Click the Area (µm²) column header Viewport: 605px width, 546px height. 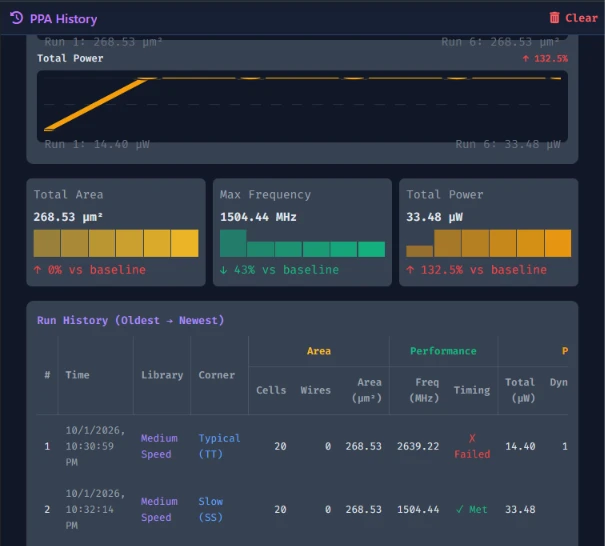coord(367,390)
